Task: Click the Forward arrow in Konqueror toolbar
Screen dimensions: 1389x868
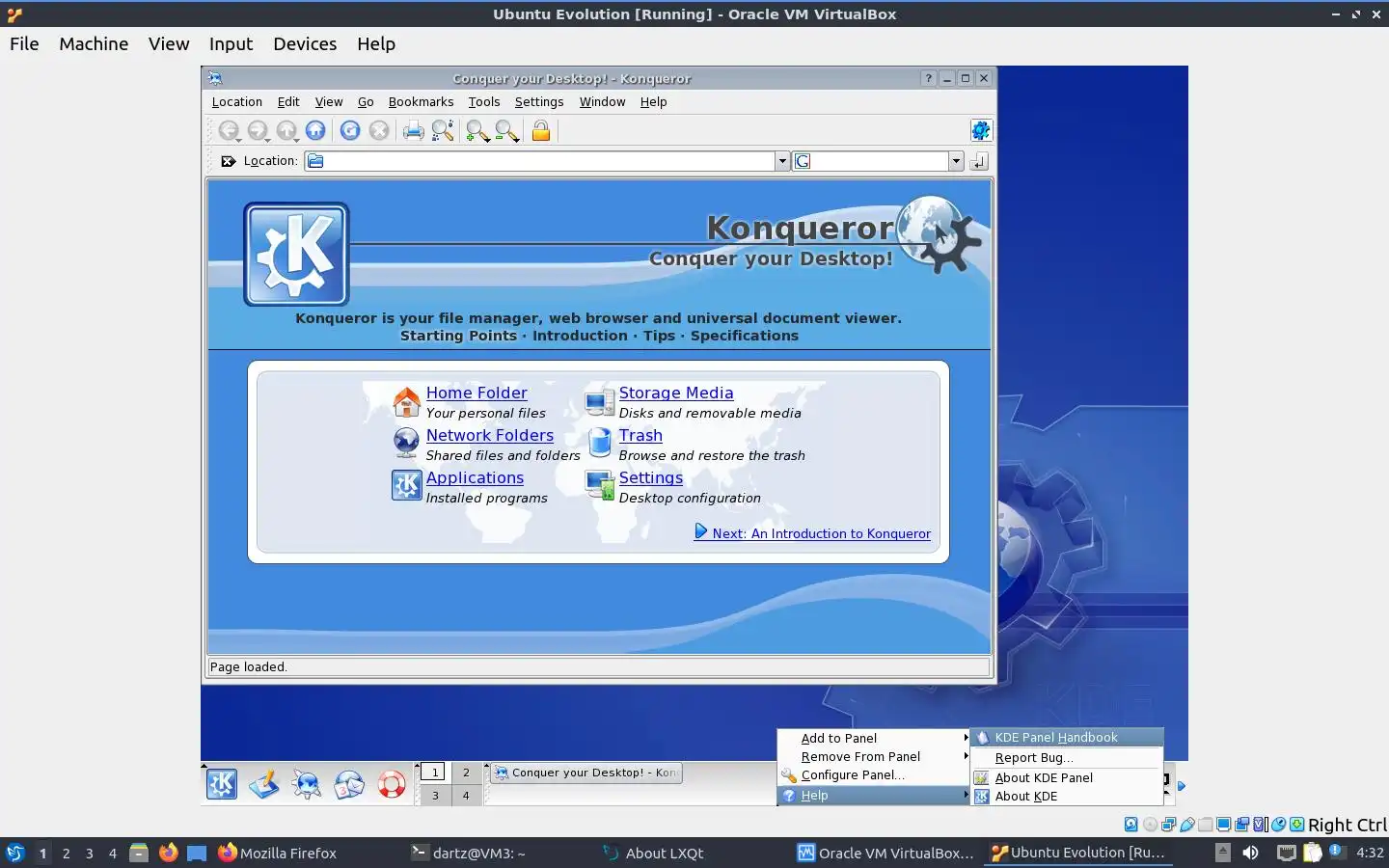Action: [x=258, y=131]
